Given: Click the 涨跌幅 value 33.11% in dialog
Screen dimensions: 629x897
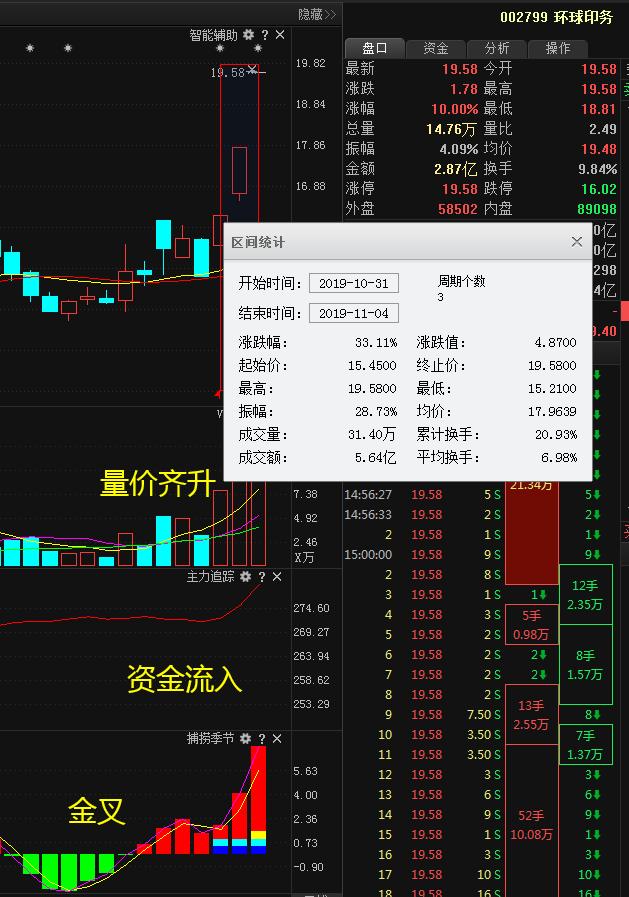Looking at the screenshot, I should [x=376, y=343].
